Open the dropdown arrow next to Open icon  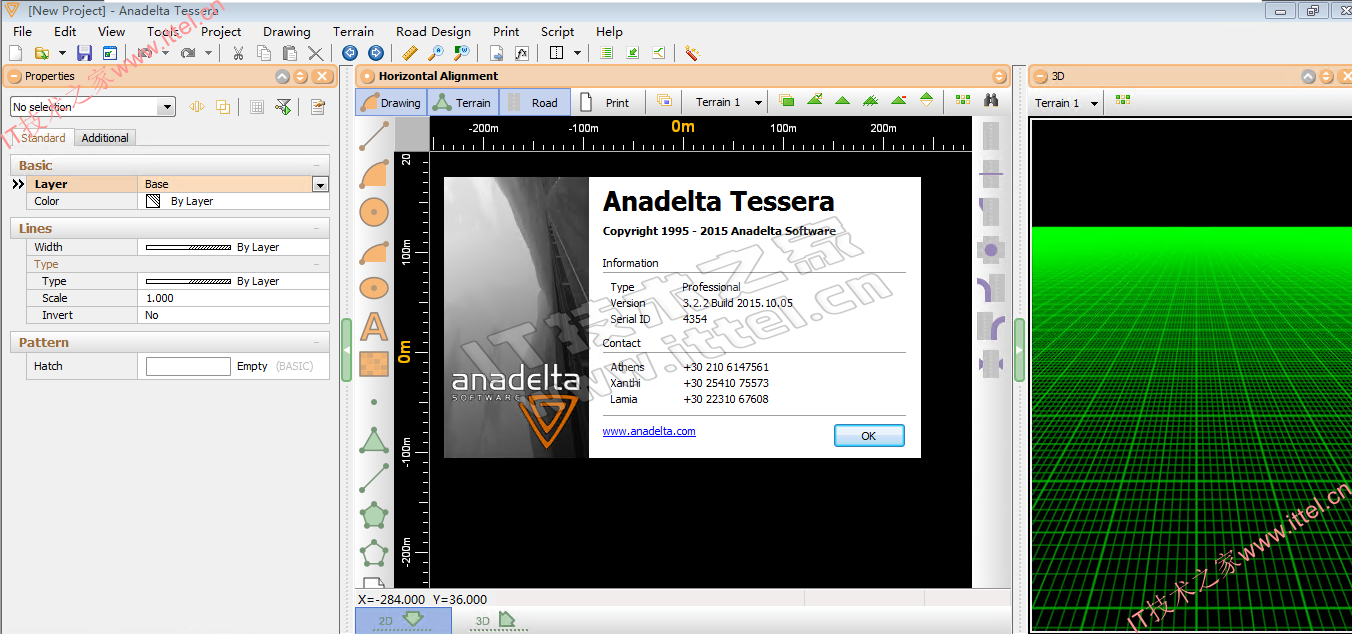62,53
